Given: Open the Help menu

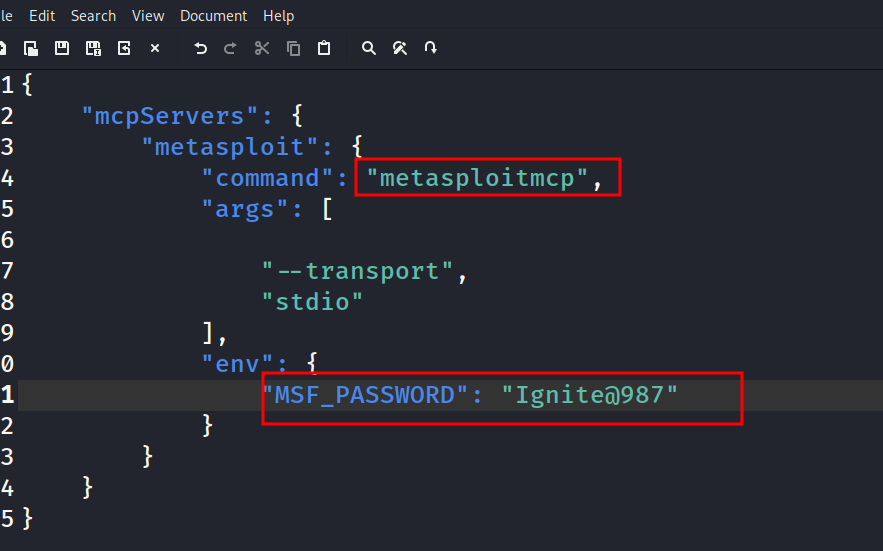Looking at the screenshot, I should click(x=279, y=16).
